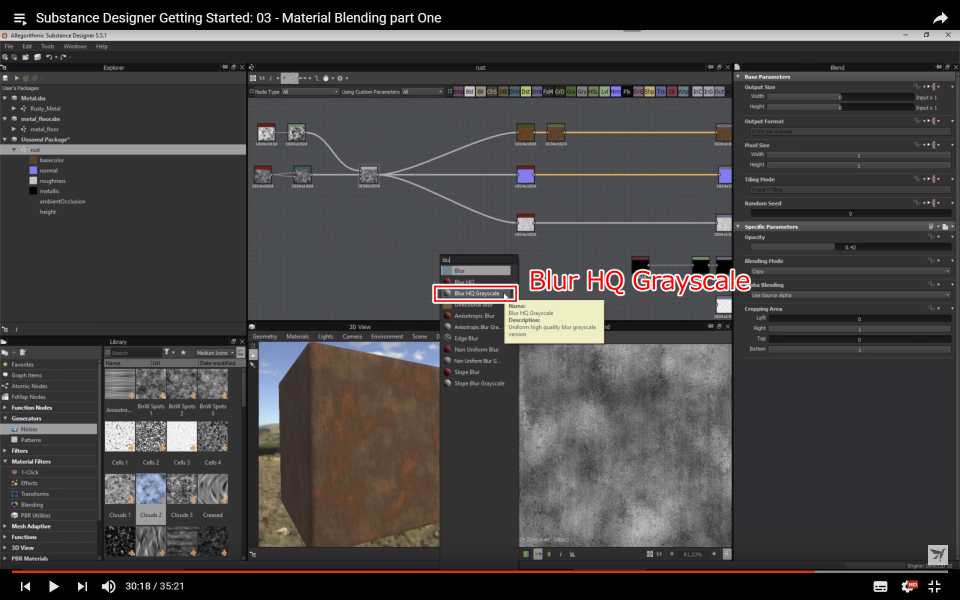Click the library filter funnel icon
This screenshot has height=600, width=960.
point(167,352)
